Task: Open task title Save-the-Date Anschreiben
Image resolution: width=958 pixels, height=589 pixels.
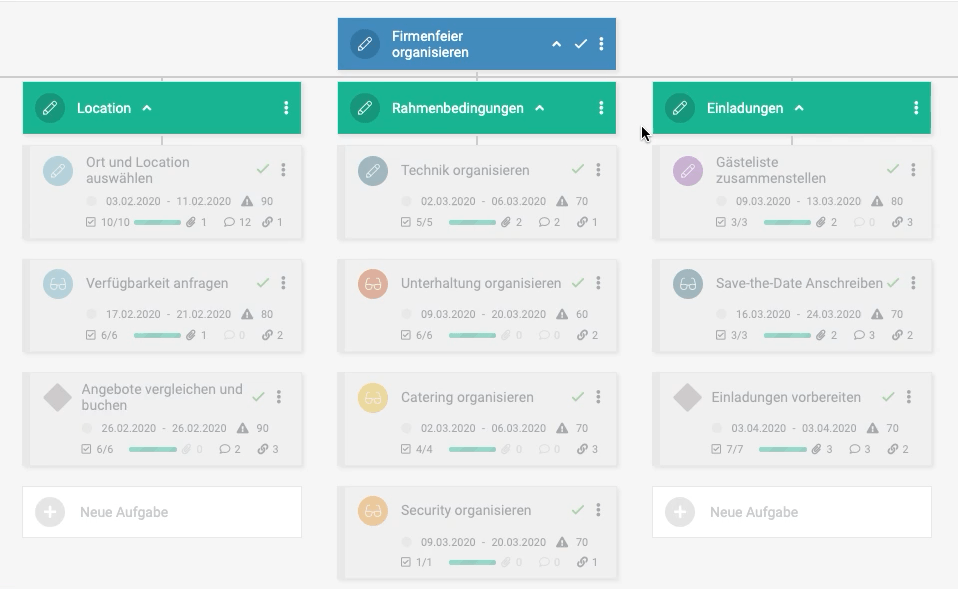Action: click(x=799, y=284)
